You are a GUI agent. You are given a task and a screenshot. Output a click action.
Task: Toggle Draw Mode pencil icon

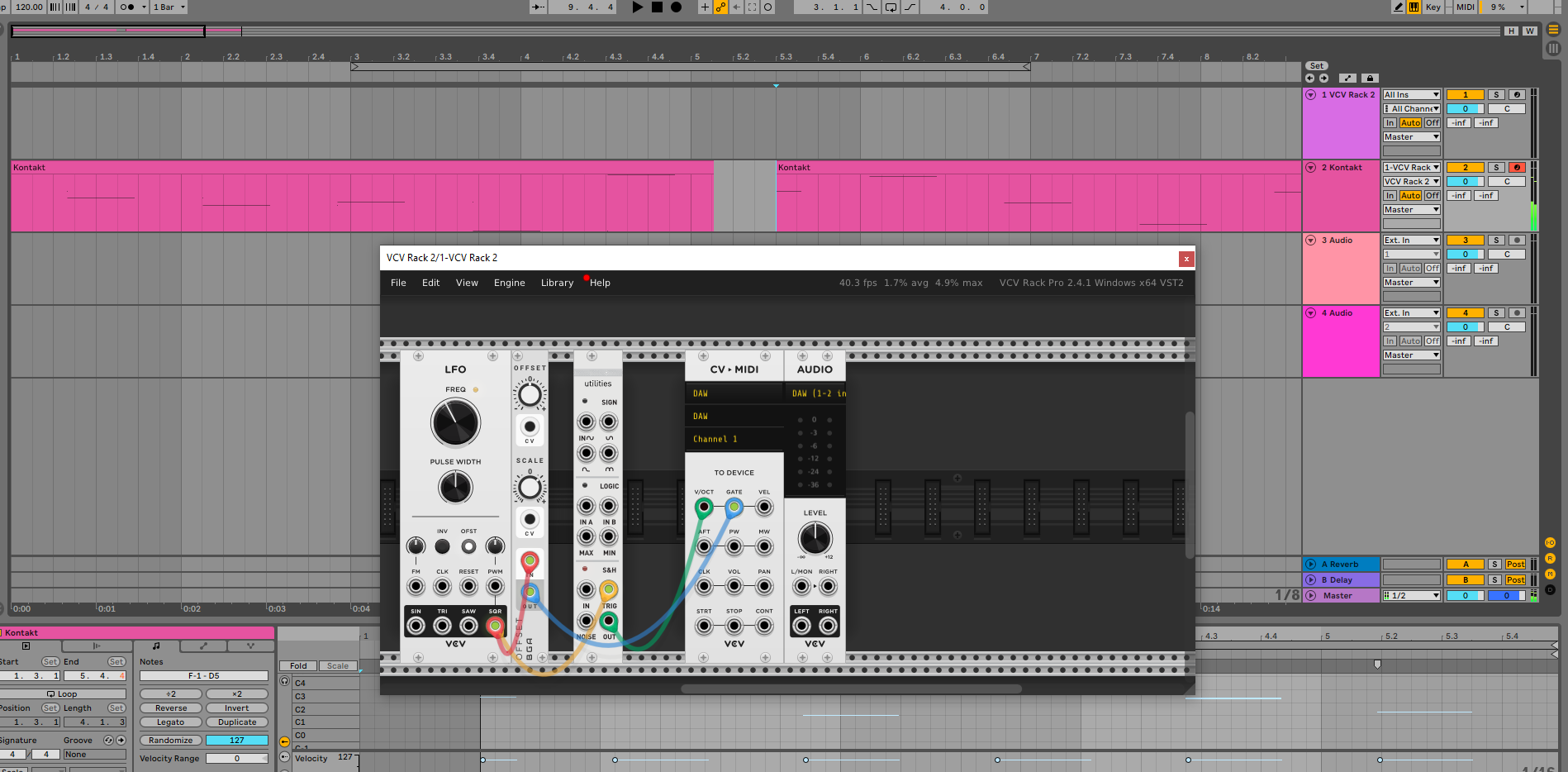[x=1398, y=7]
